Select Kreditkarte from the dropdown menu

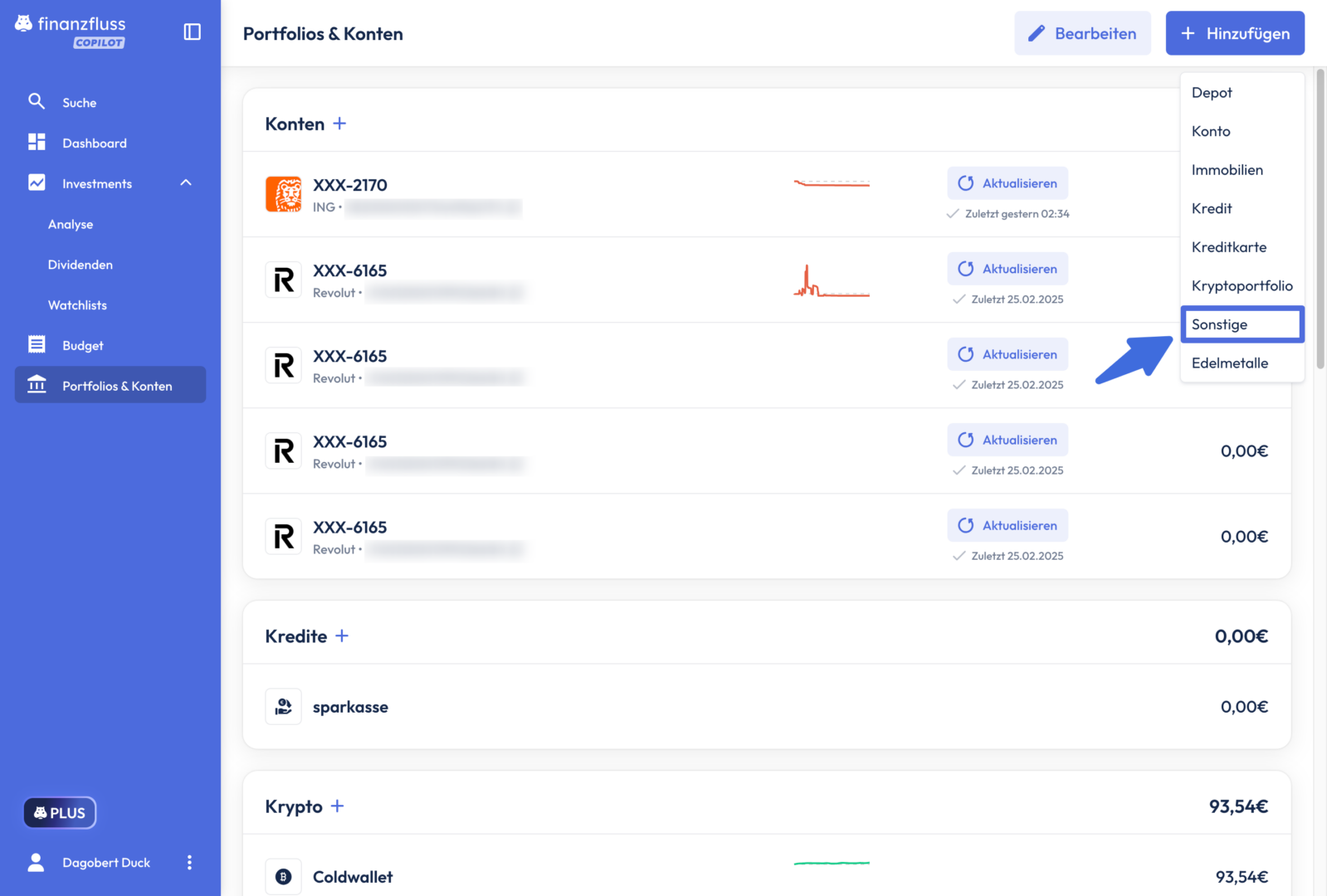pos(1242,246)
